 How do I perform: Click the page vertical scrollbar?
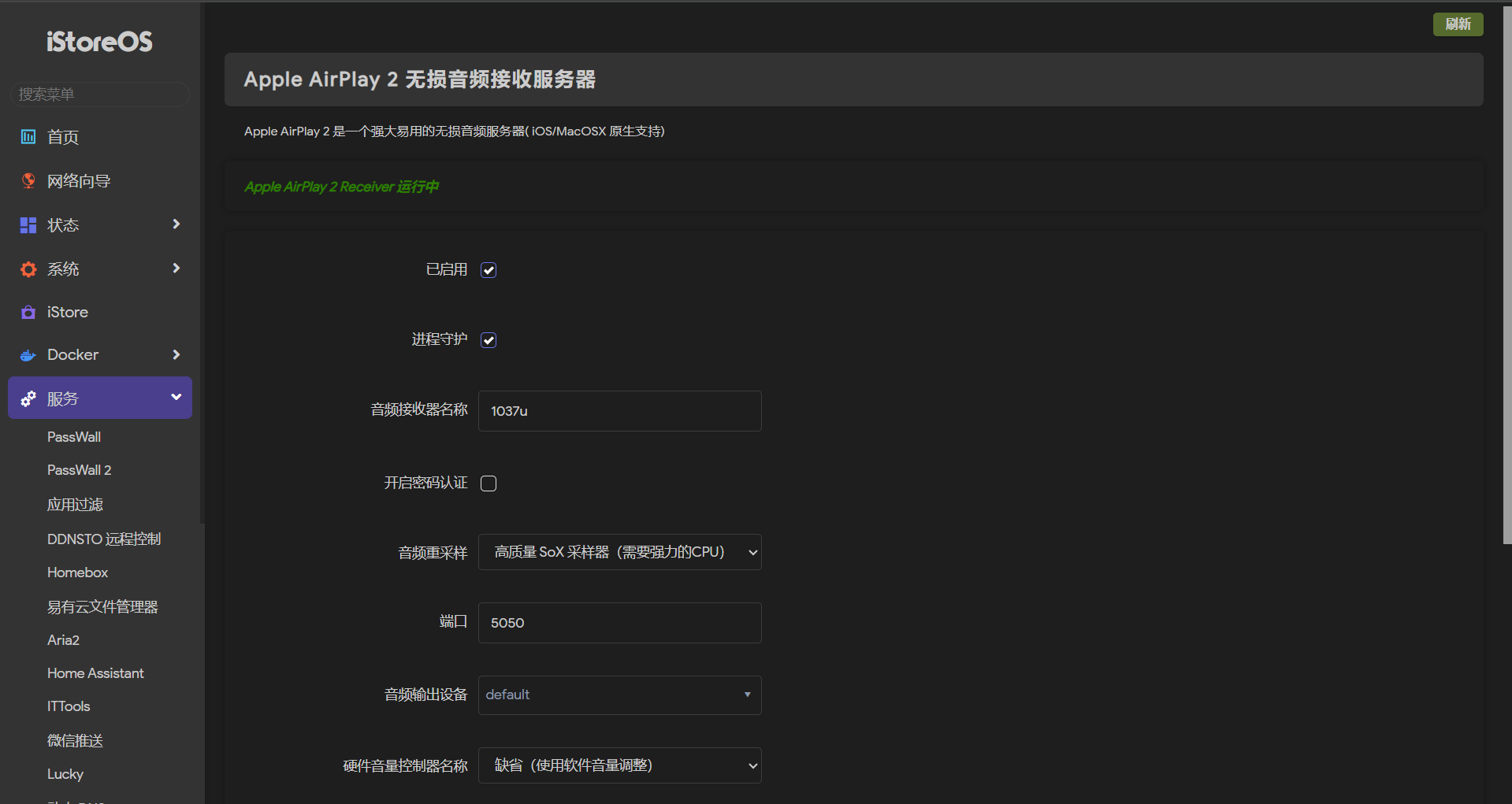pyautogui.click(x=1506, y=276)
